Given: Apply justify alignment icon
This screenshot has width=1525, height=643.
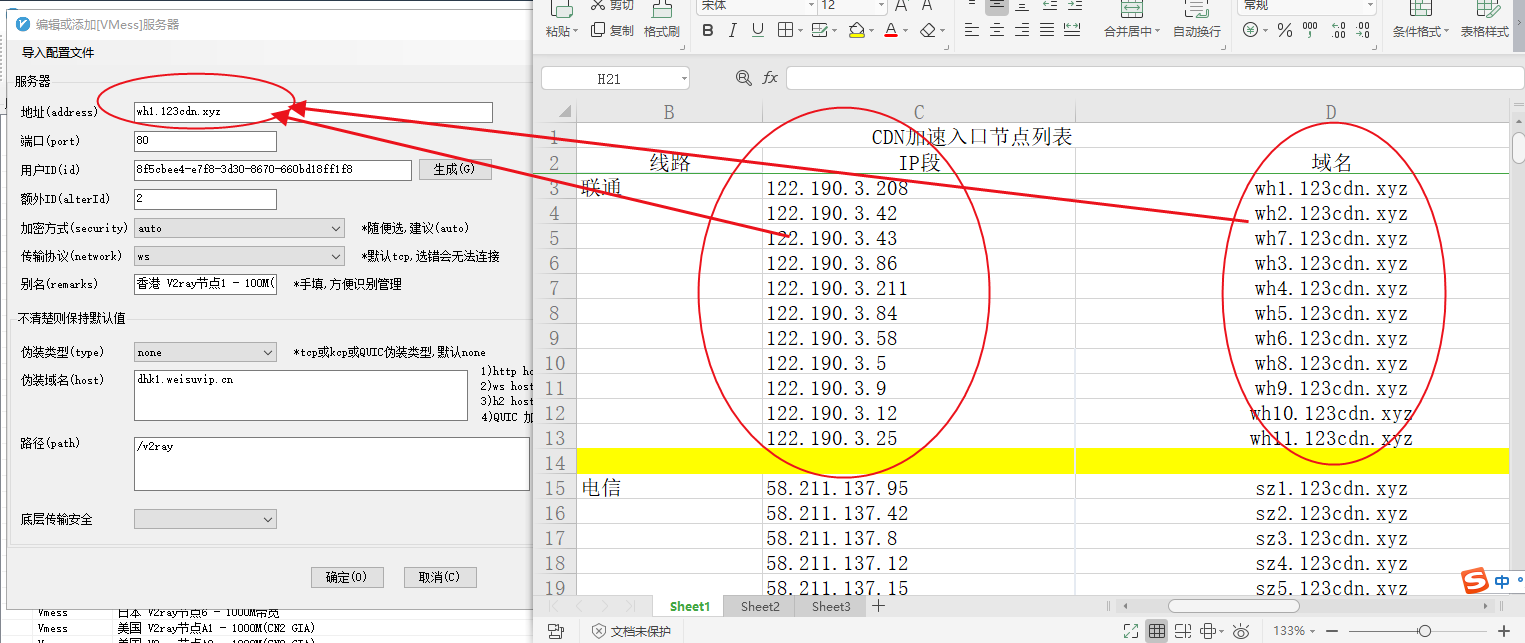Looking at the screenshot, I should coord(1049,30).
